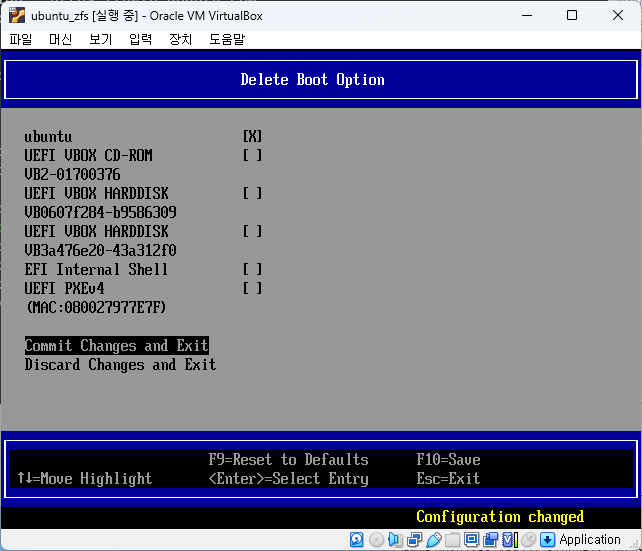Click the optical disc indicator in status bar
This screenshot has width=642, height=551.
coord(376,540)
